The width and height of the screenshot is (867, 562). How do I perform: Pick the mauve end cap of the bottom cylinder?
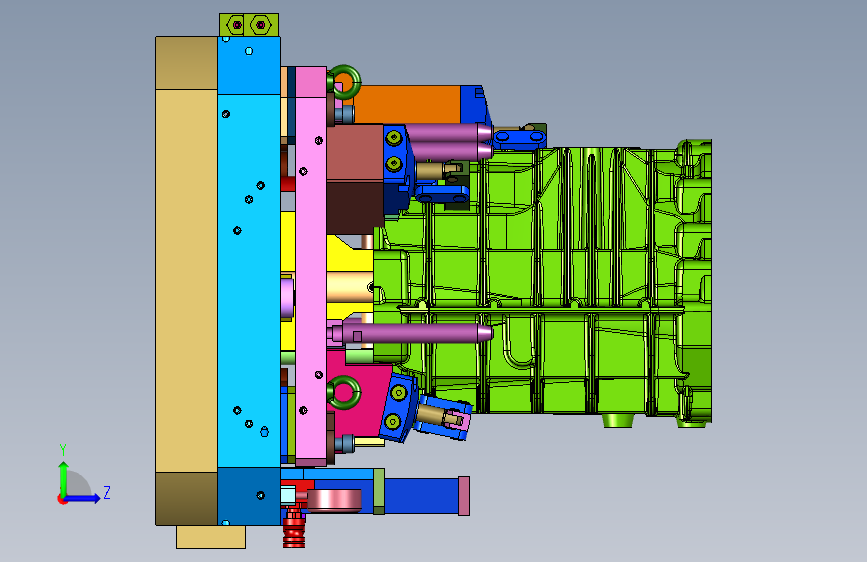pyautogui.click(x=464, y=496)
